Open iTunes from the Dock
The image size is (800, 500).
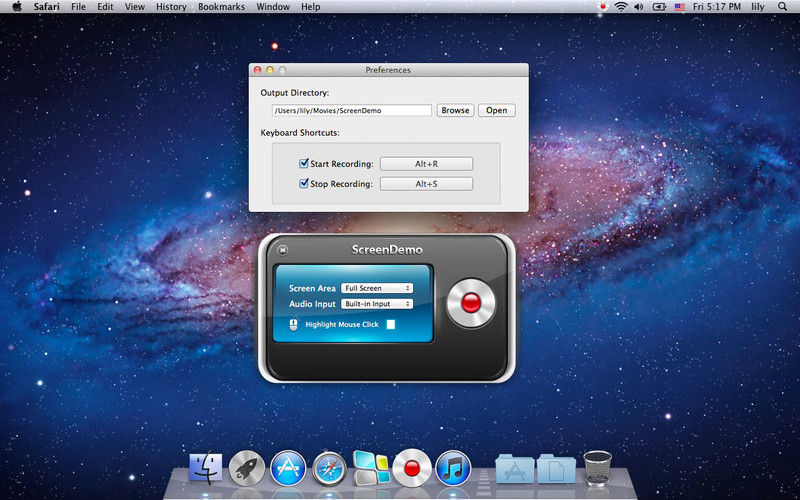click(x=453, y=468)
